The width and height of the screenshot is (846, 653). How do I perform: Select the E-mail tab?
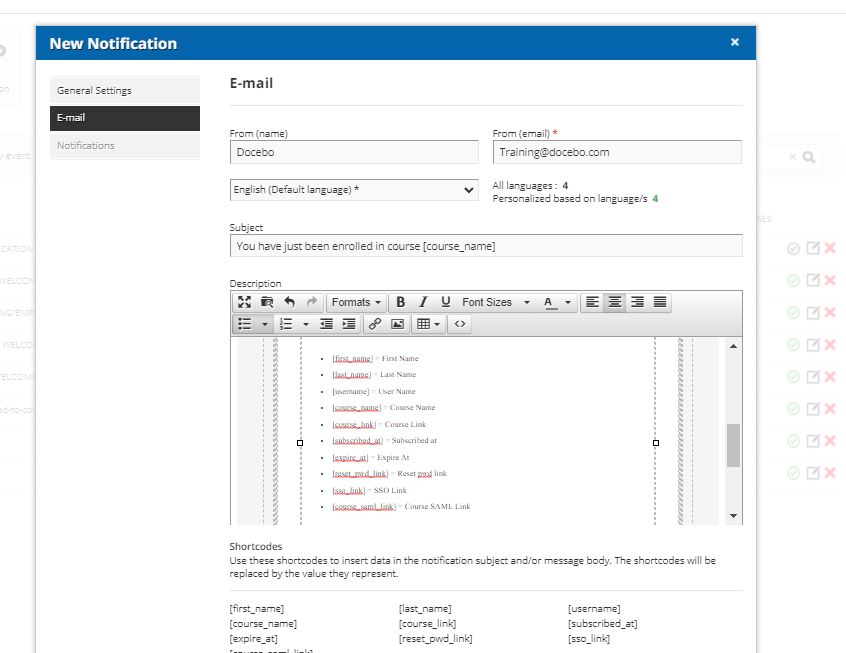(125, 118)
